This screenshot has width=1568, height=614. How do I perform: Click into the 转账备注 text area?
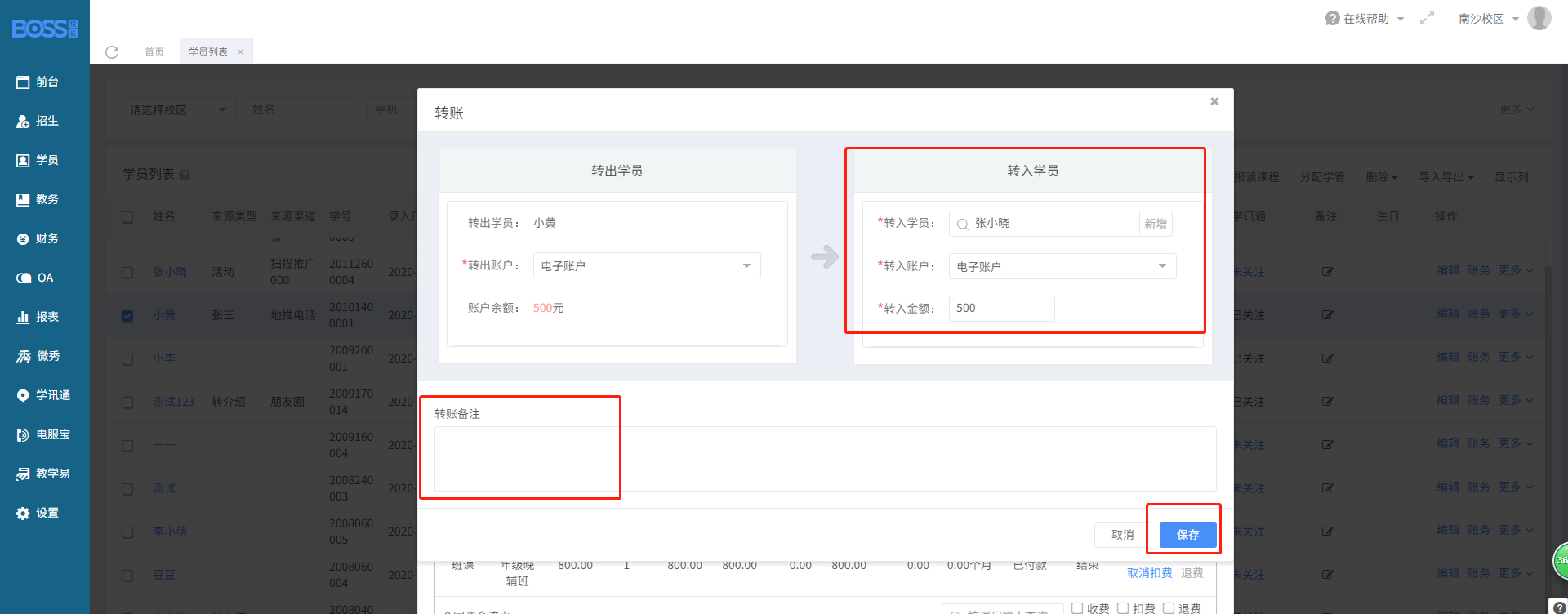[x=825, y=459]
